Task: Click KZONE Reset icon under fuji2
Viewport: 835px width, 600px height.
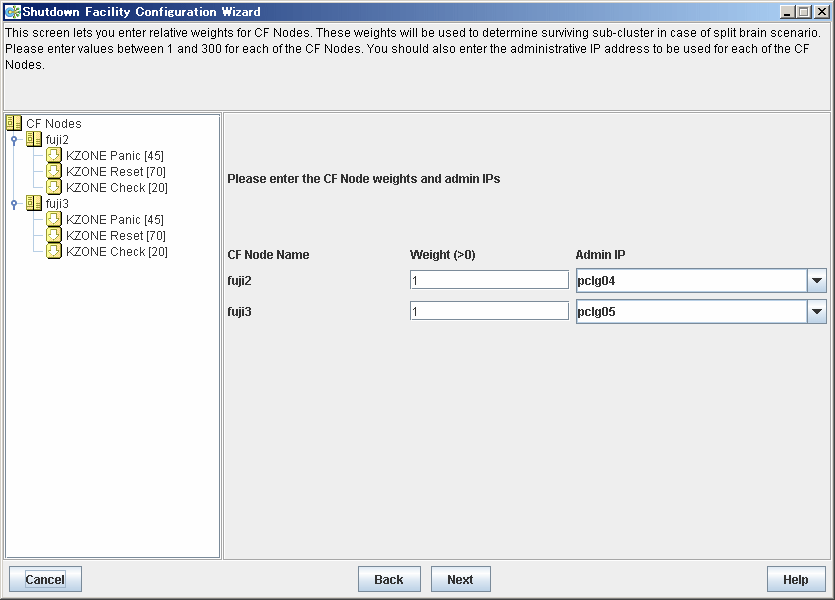Action: (54, 171)
